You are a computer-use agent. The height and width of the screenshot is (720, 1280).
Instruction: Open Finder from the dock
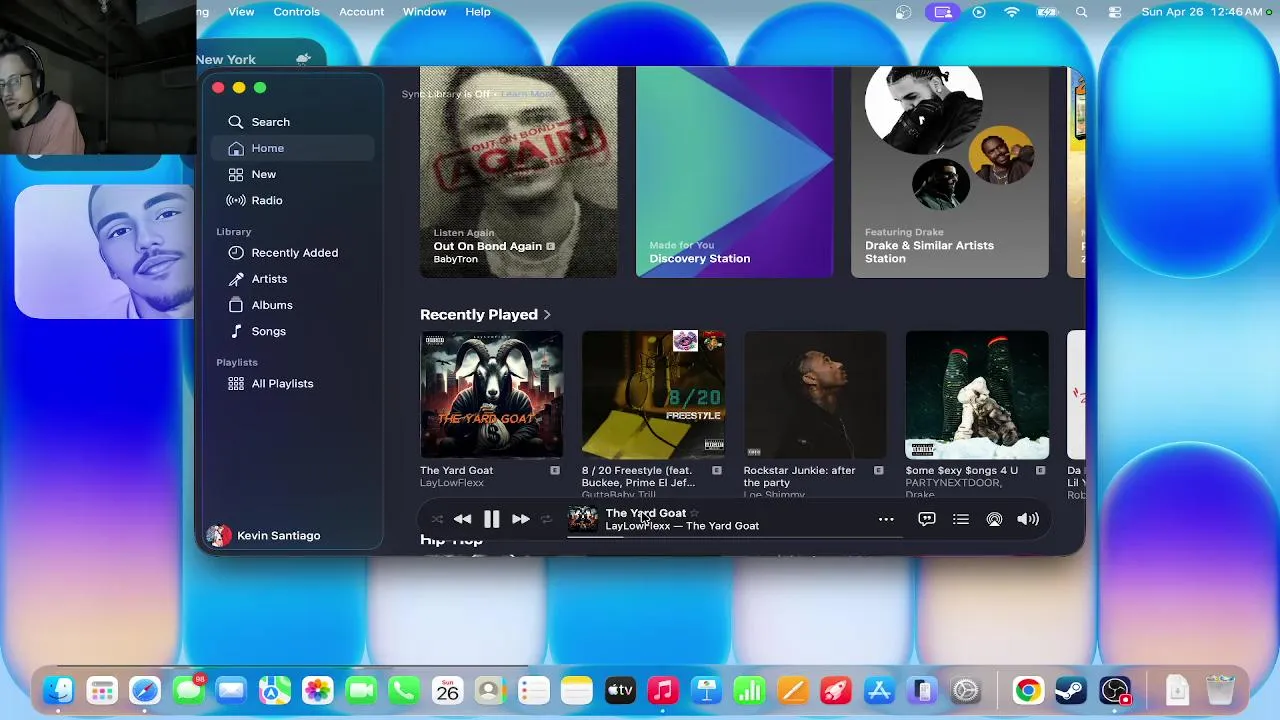coord(59,691)
